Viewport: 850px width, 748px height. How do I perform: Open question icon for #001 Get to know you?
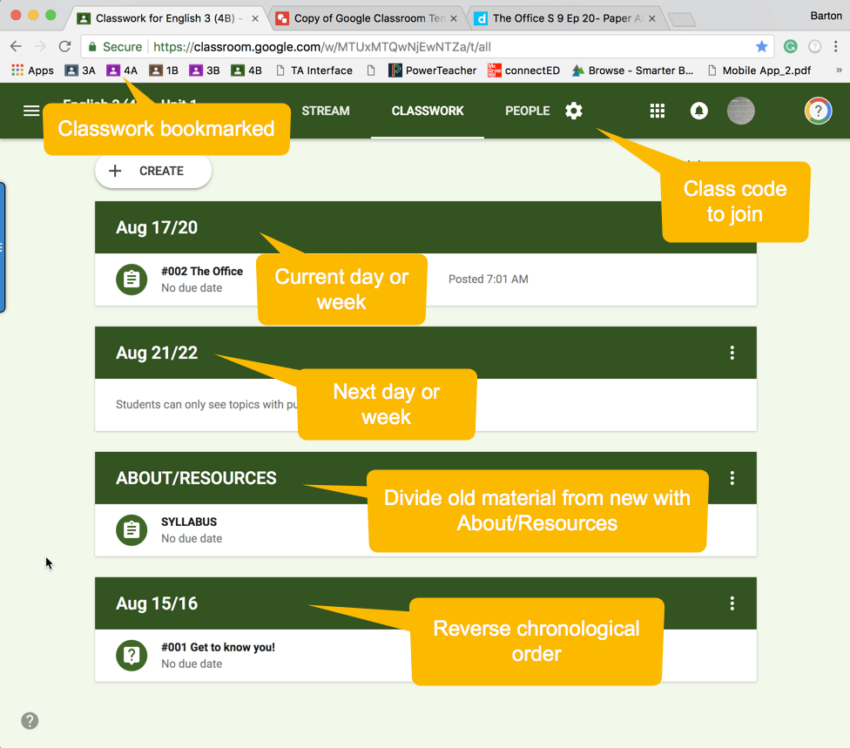tap(132, 655)
